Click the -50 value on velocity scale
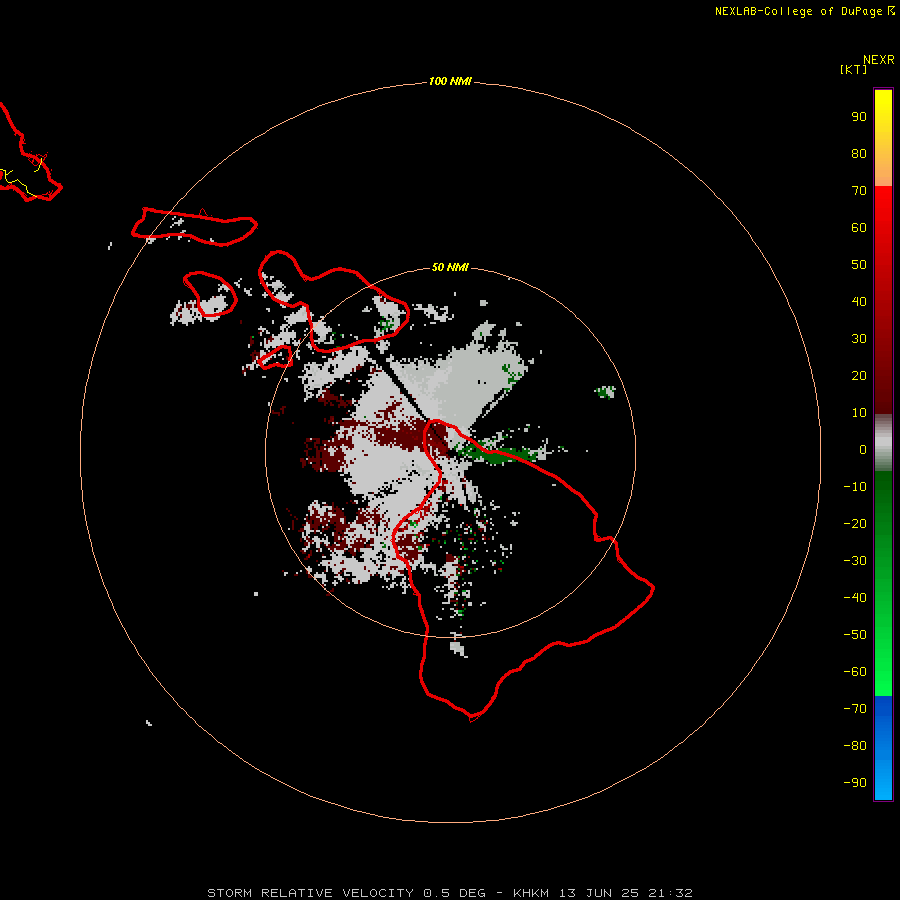Image resolution: width=900 pixels, height=900 pixels. (x=855, y=635)
